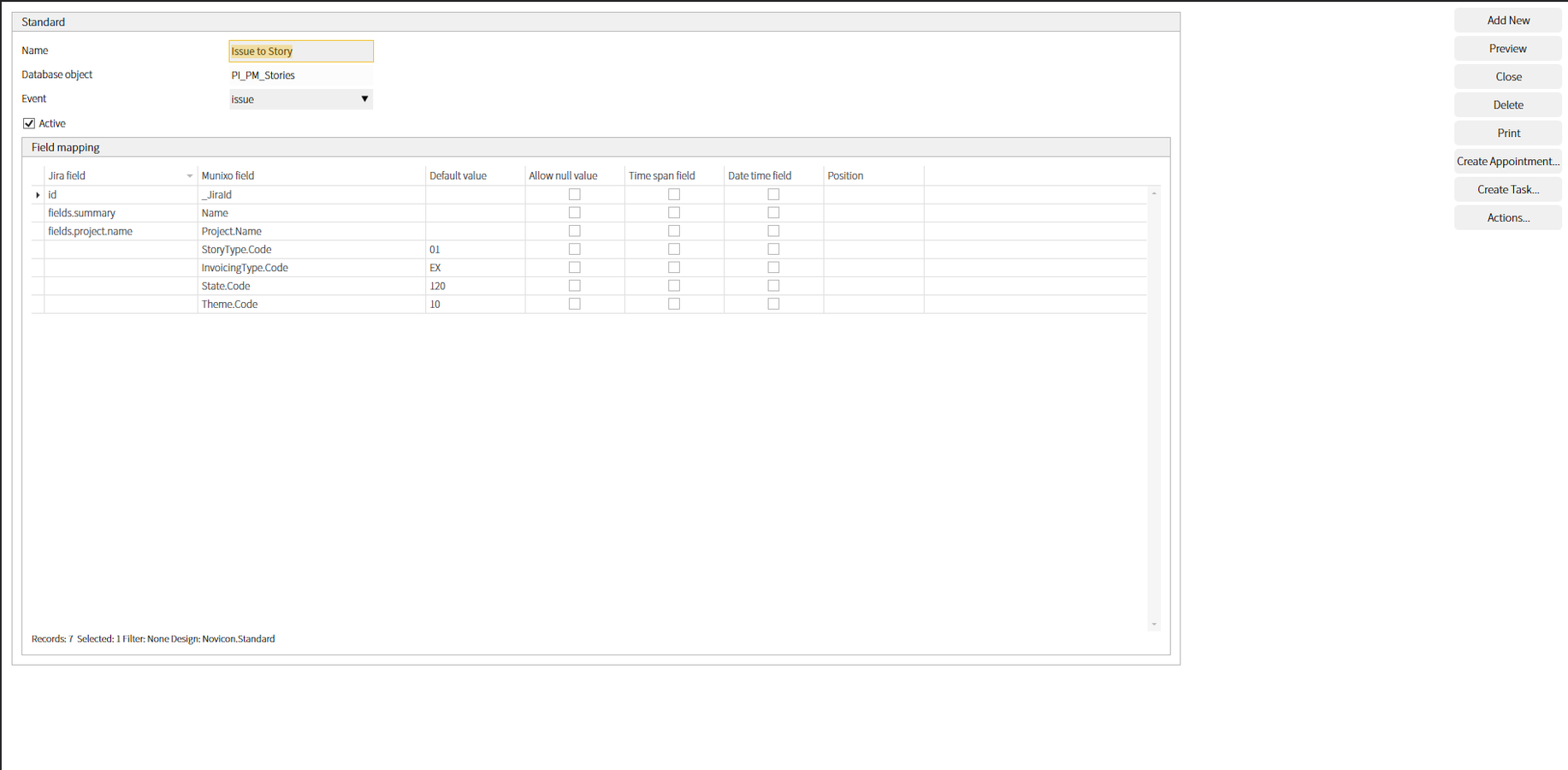Click the Date time field column header
The height and width of the screenshot is (770, 1568).
click(773, 175)
